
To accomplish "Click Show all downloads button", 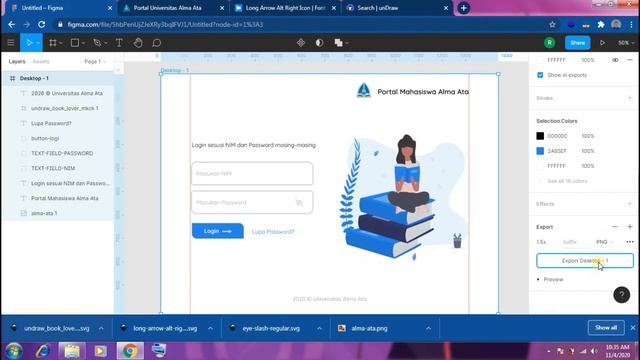I will [x=606, y=328].
